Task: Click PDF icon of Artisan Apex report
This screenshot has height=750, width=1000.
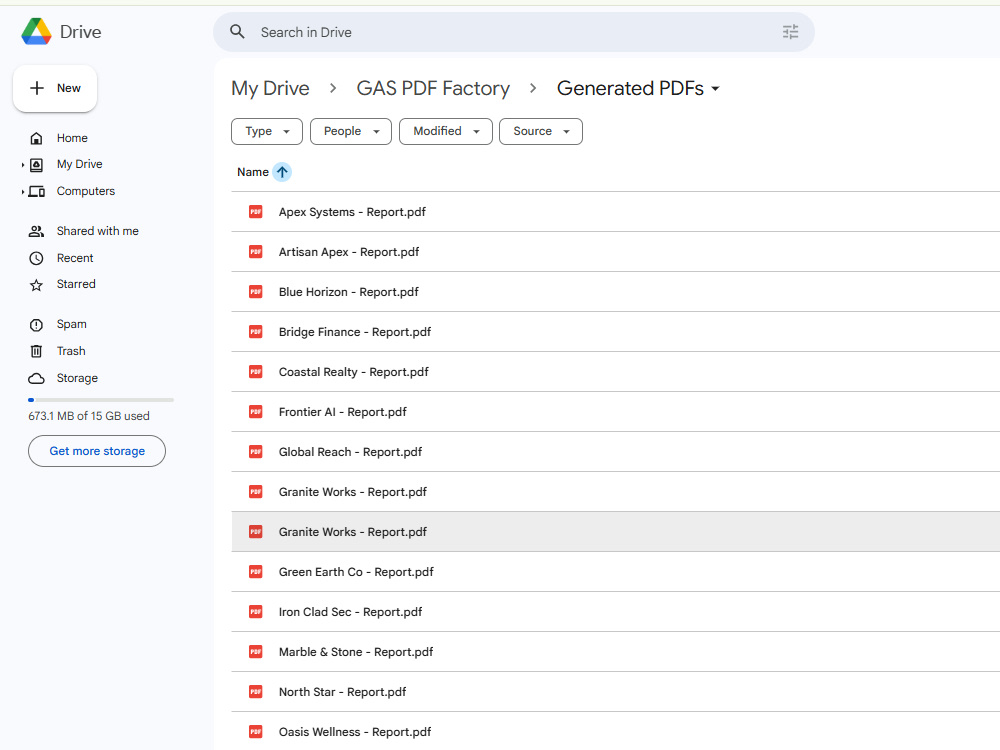Action: 256,252
